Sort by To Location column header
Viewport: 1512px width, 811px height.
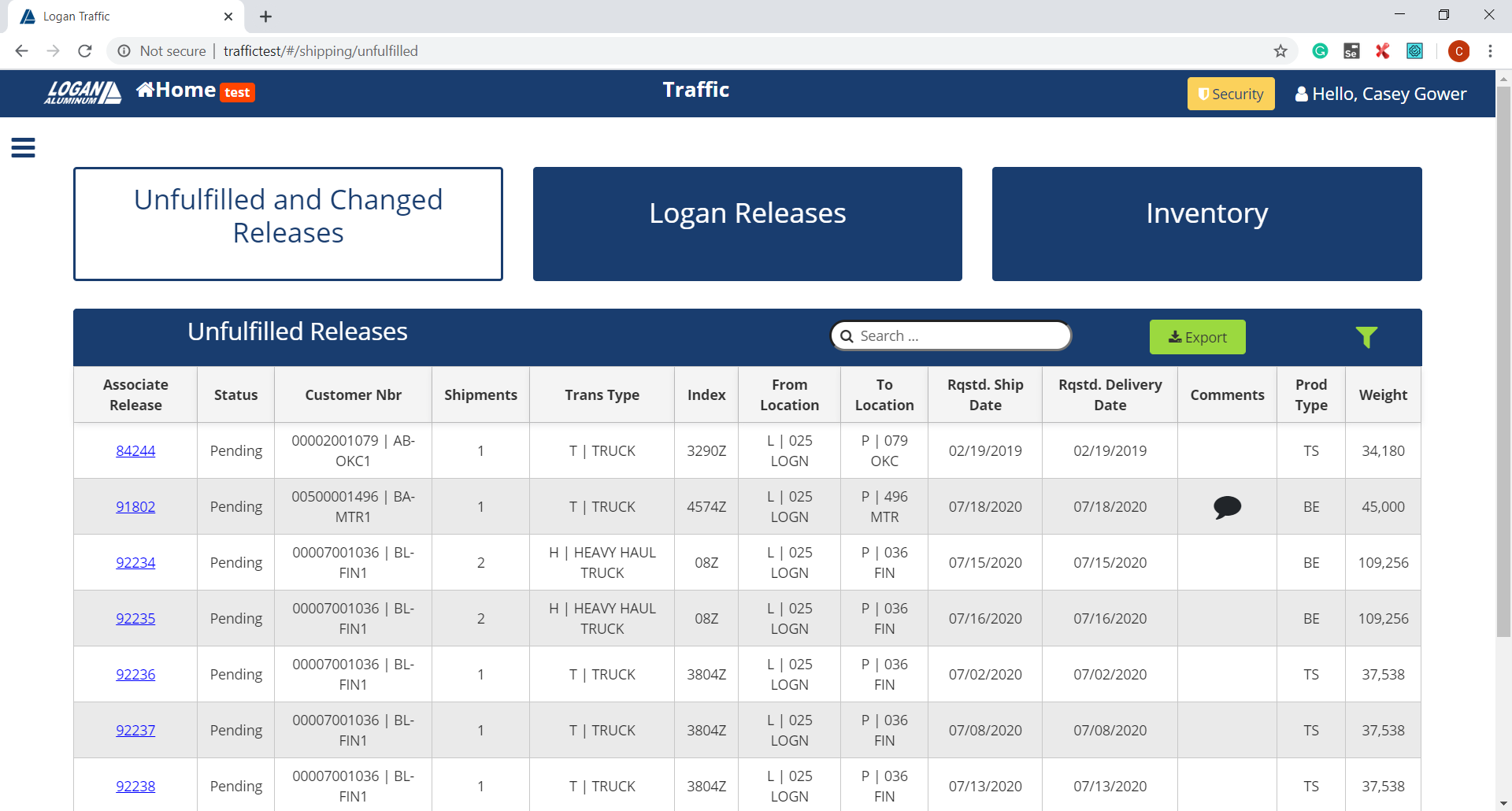884,394
